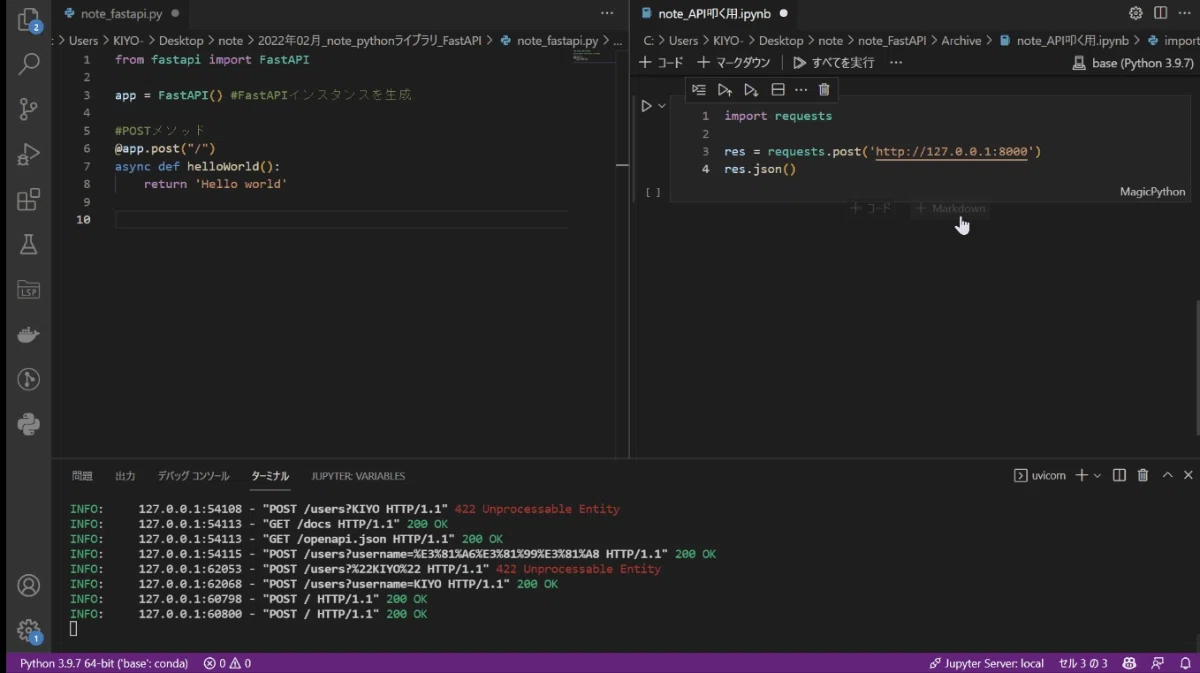This screenshot has height=673, width=1200.
Task: Execute current cell and cells below
Action: [751, 89]
